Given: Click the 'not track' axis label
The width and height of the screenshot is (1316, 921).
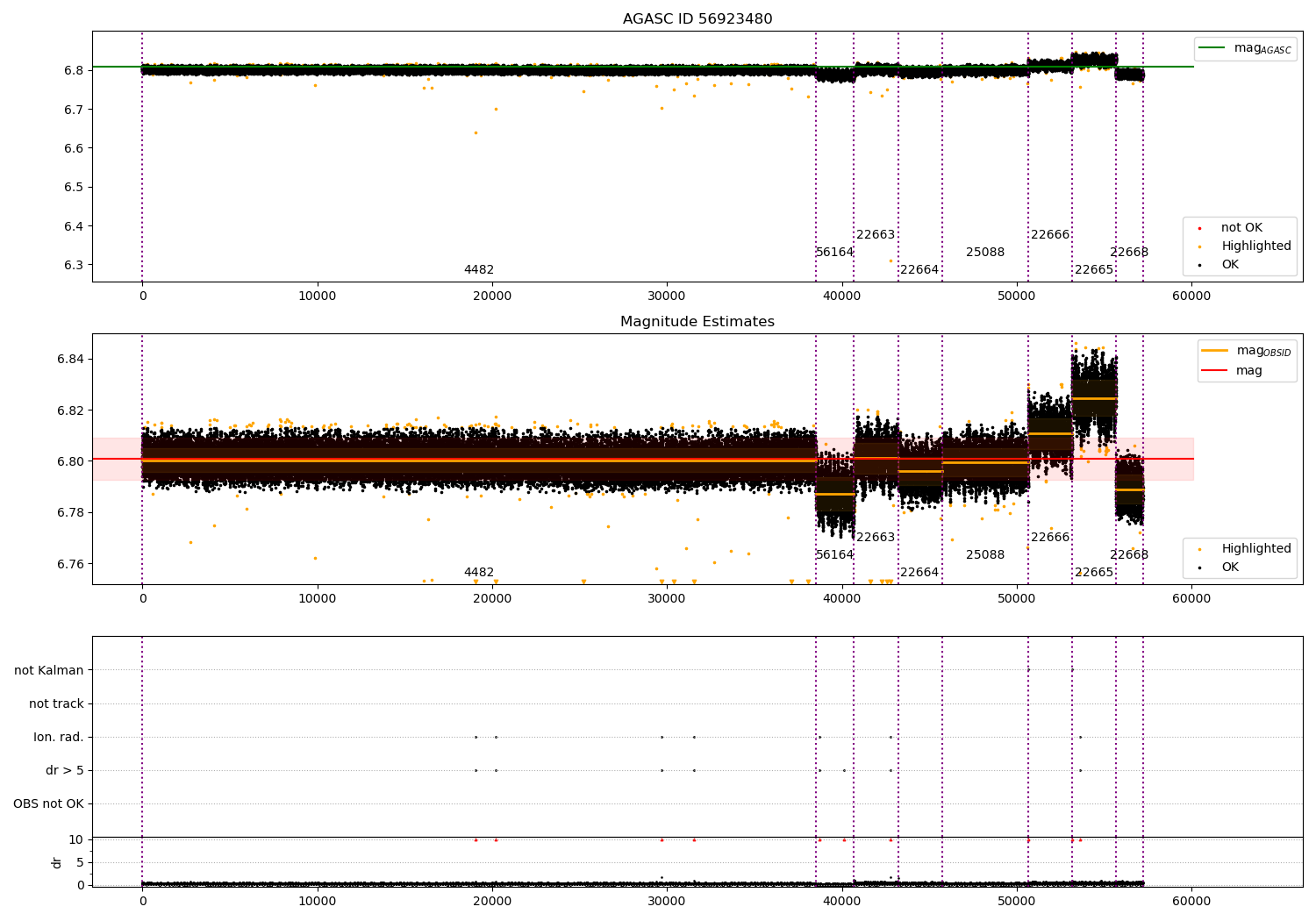Looking at the screenshot, I should 56,704.
